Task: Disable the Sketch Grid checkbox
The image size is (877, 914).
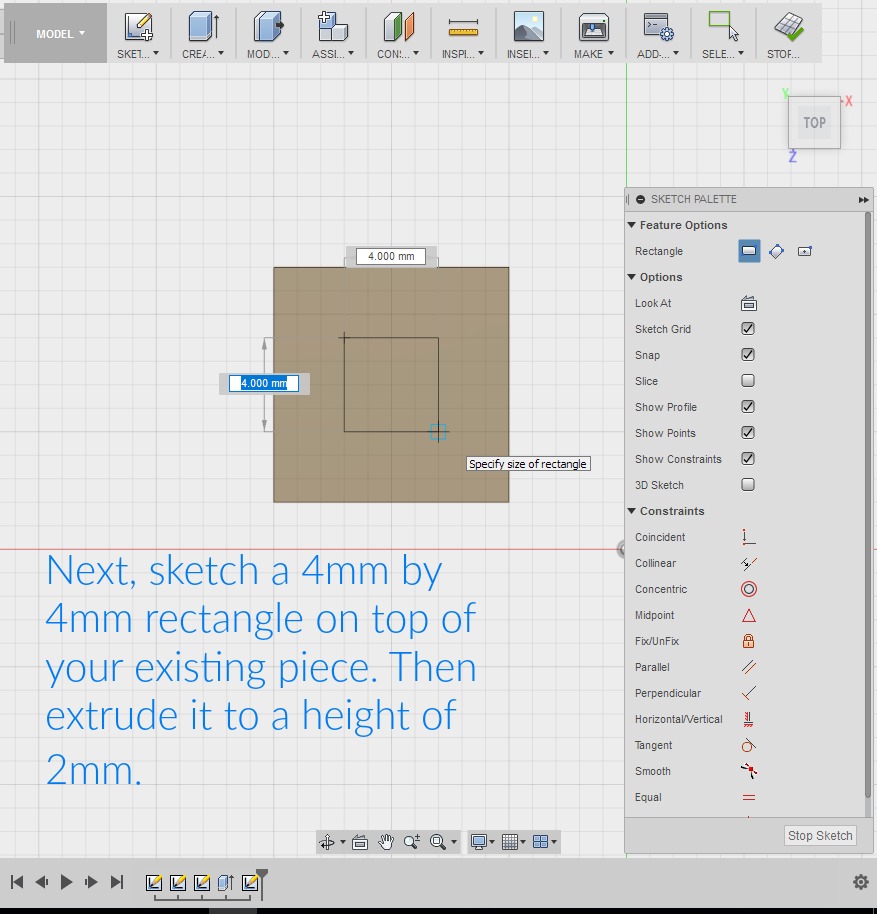Action: point(748,329)
